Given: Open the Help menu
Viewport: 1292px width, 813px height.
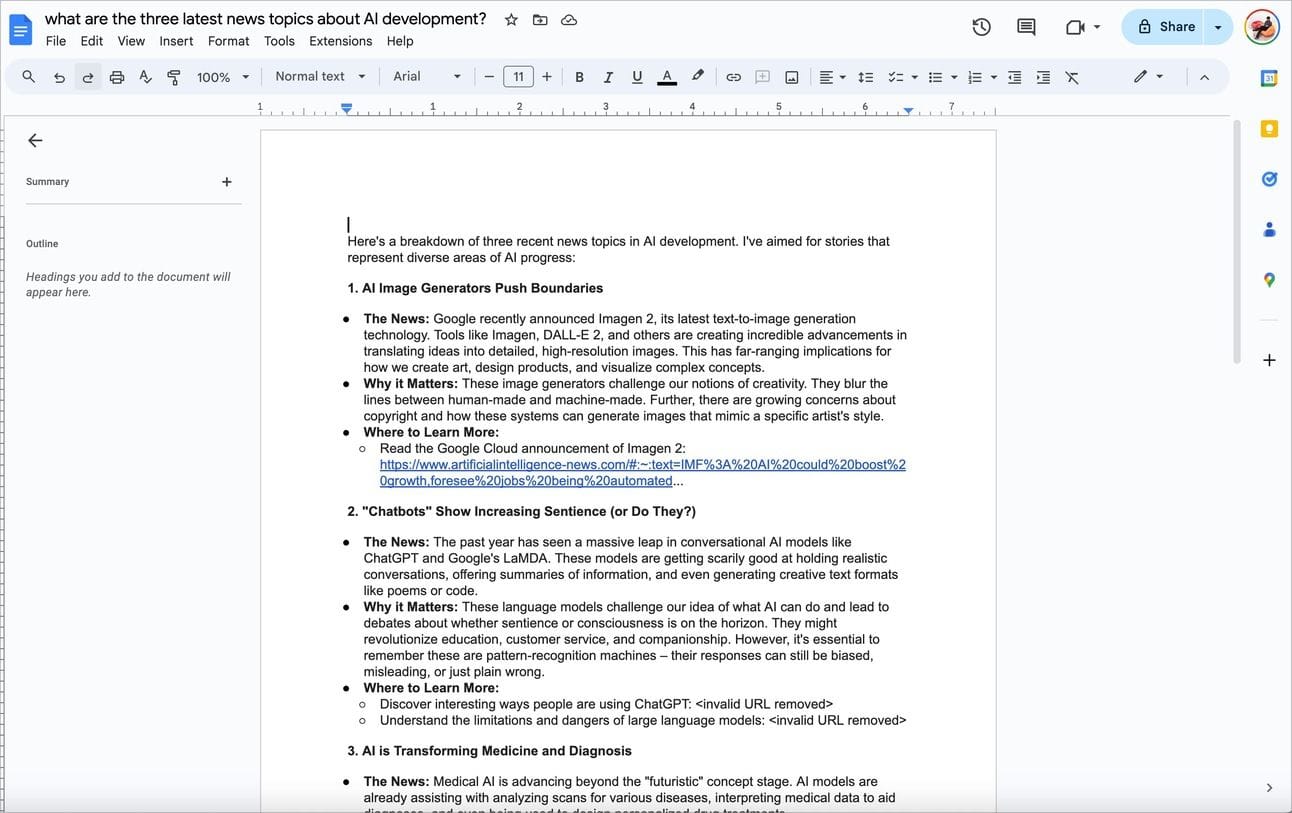Looking at the screenshot, I should 400,41.
